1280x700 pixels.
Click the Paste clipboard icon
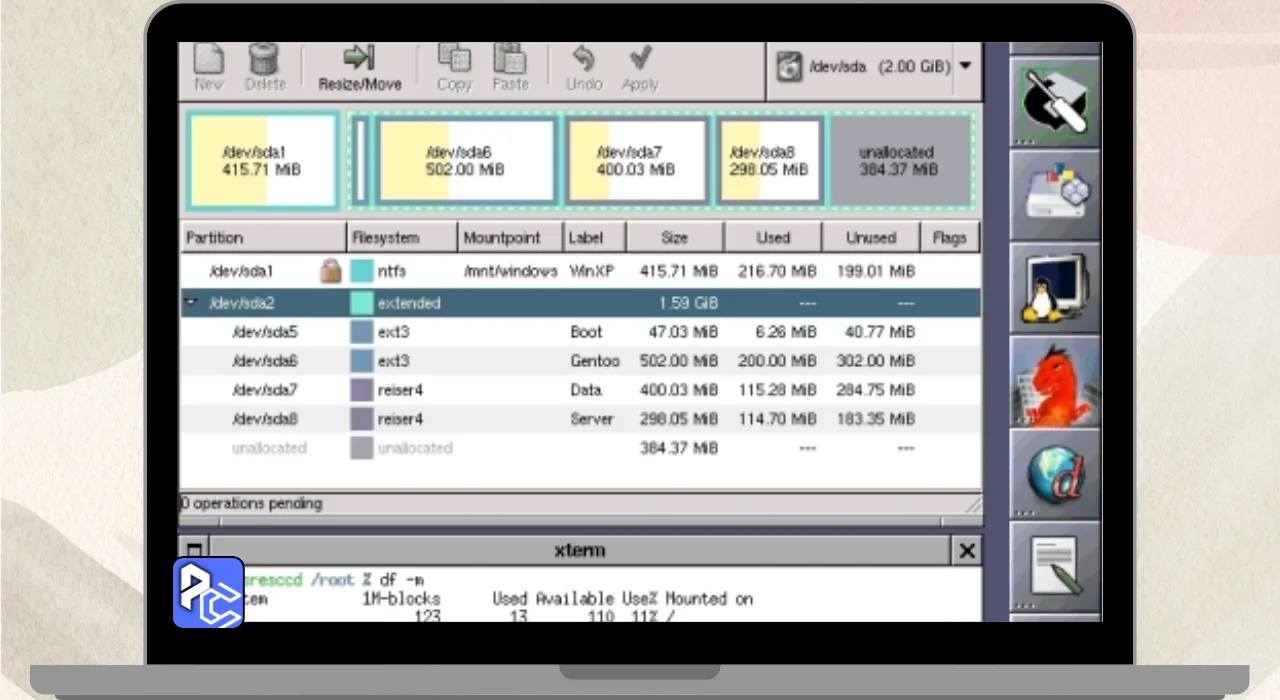click(510, 58)
